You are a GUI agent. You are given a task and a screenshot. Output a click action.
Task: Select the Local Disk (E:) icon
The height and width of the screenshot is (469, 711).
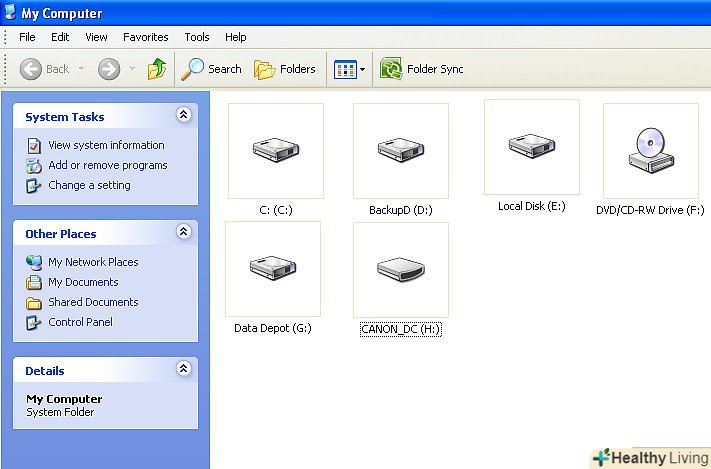[531, 147]
